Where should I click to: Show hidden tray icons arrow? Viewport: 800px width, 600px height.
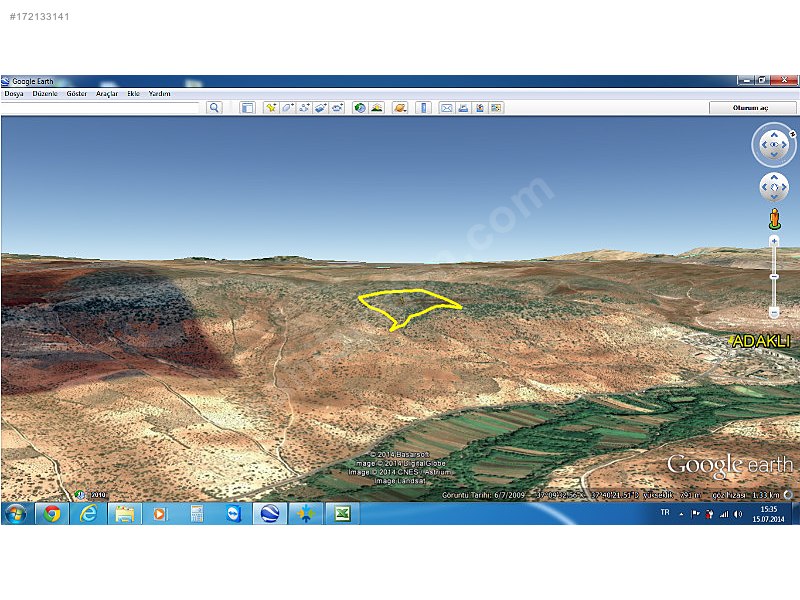[681, 514]
